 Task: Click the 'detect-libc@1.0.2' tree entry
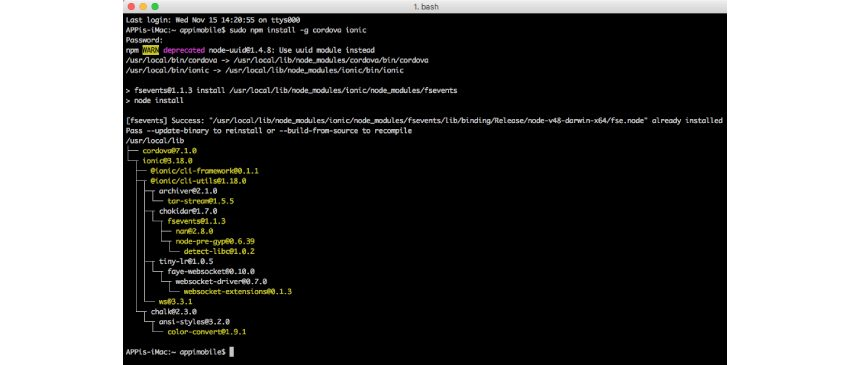pyautogui.click(x=220, y=251)
